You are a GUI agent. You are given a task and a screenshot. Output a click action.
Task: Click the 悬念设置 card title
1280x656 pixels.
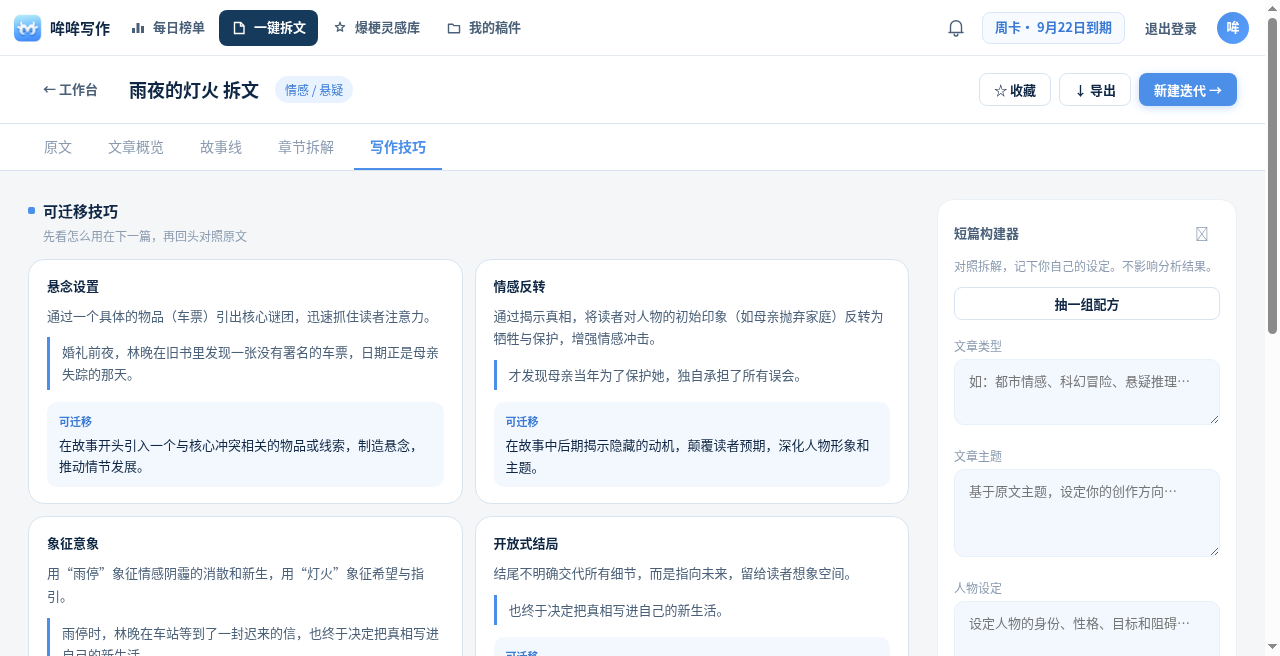click(x=73, y=287)
